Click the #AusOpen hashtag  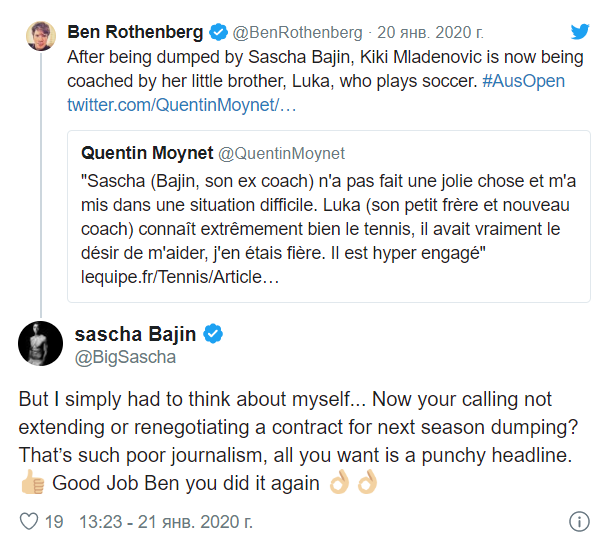click(x=523, y=81)
